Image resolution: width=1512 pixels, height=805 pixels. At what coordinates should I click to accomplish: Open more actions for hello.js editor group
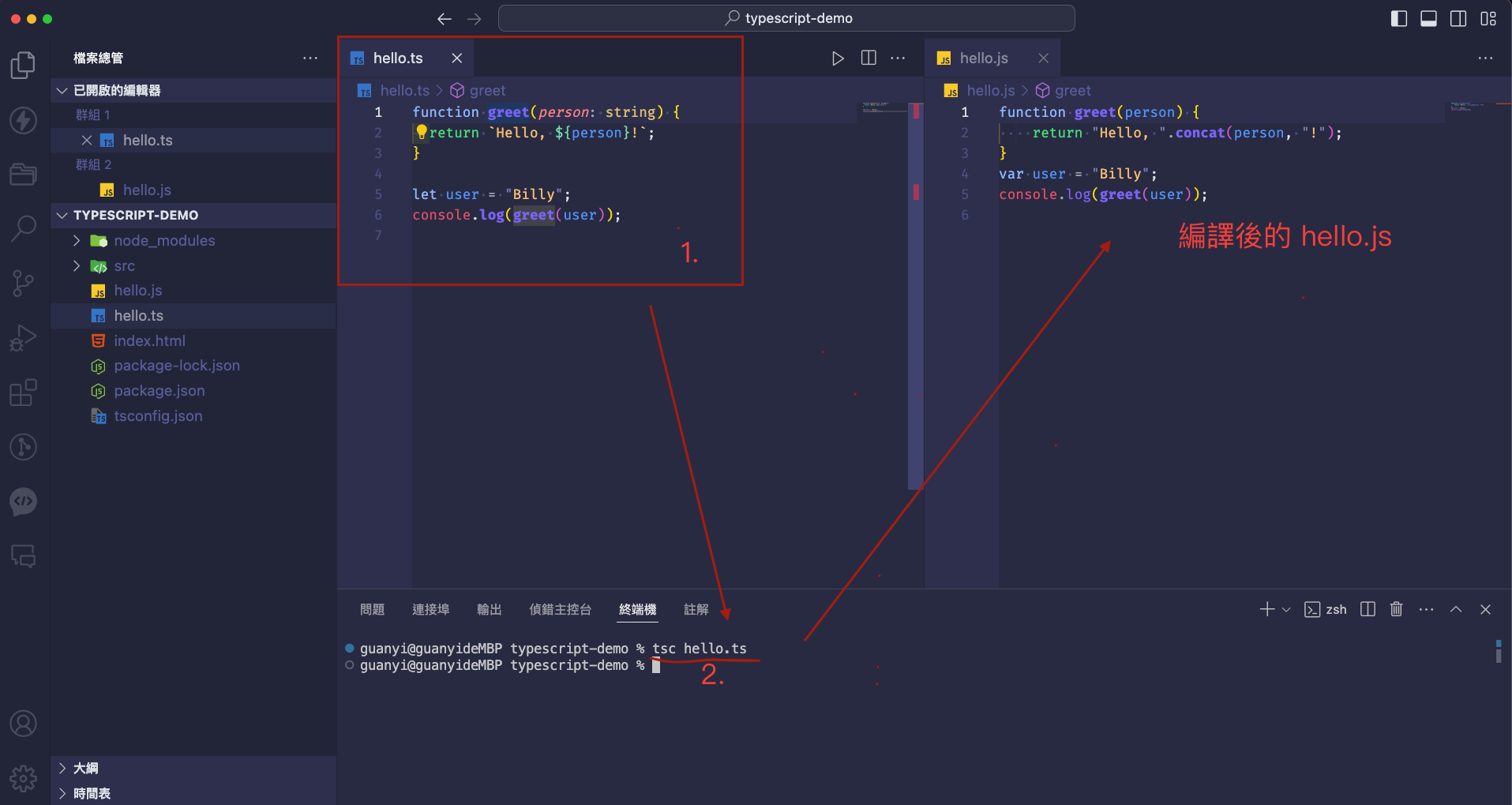(x=1485, y=58)
